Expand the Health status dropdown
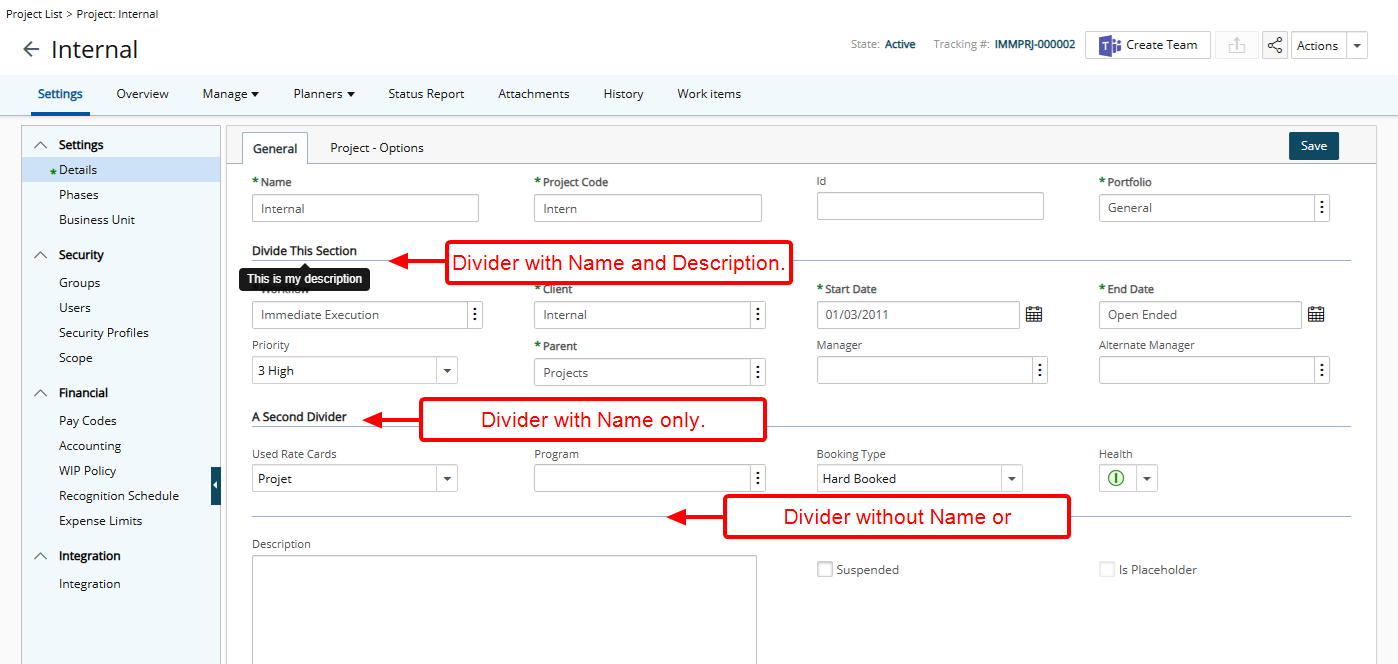The height and width of the screenshot is (664, 1398). click(x=1147, y=479)
